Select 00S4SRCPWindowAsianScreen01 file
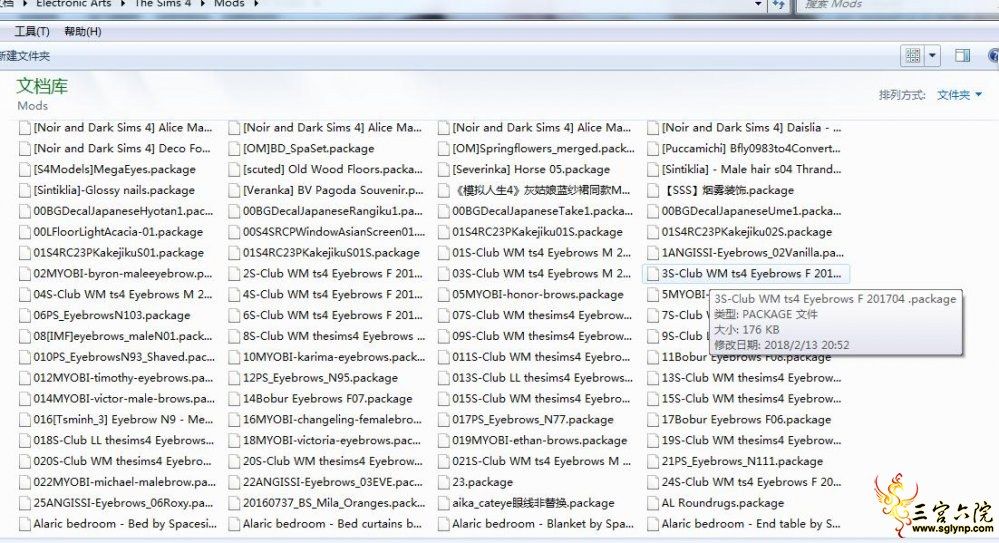999x543 pixels. (334, 232)
